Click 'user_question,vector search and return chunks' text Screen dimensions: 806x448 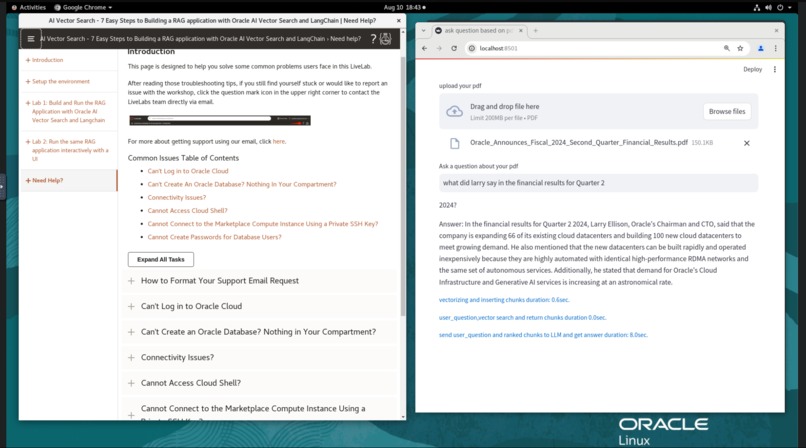click(522, 318)
